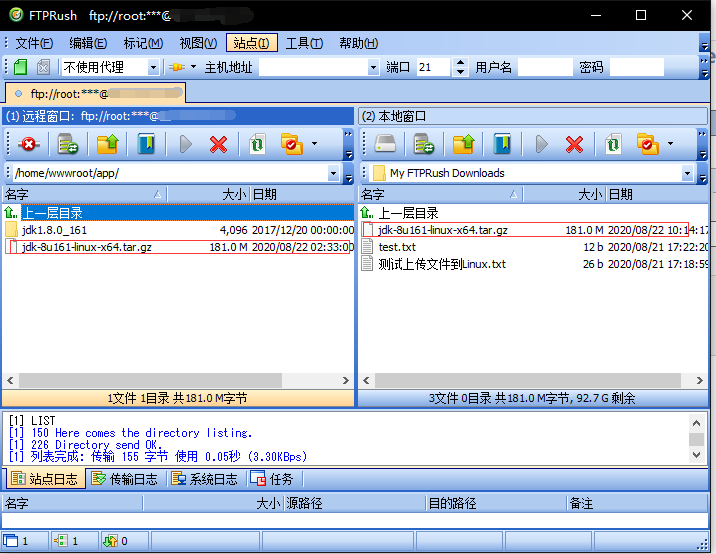This screenshot has width=716, height=554.
Task: Click the status bar connection count icon
Action: tap(60, 541)
